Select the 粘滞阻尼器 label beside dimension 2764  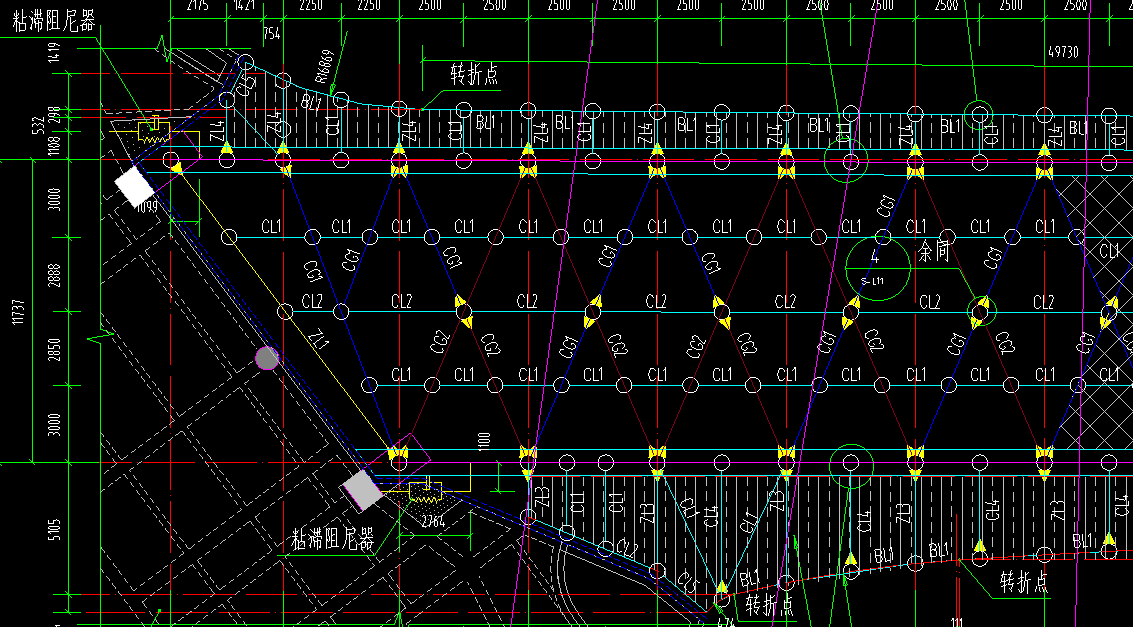pos(333,540)
